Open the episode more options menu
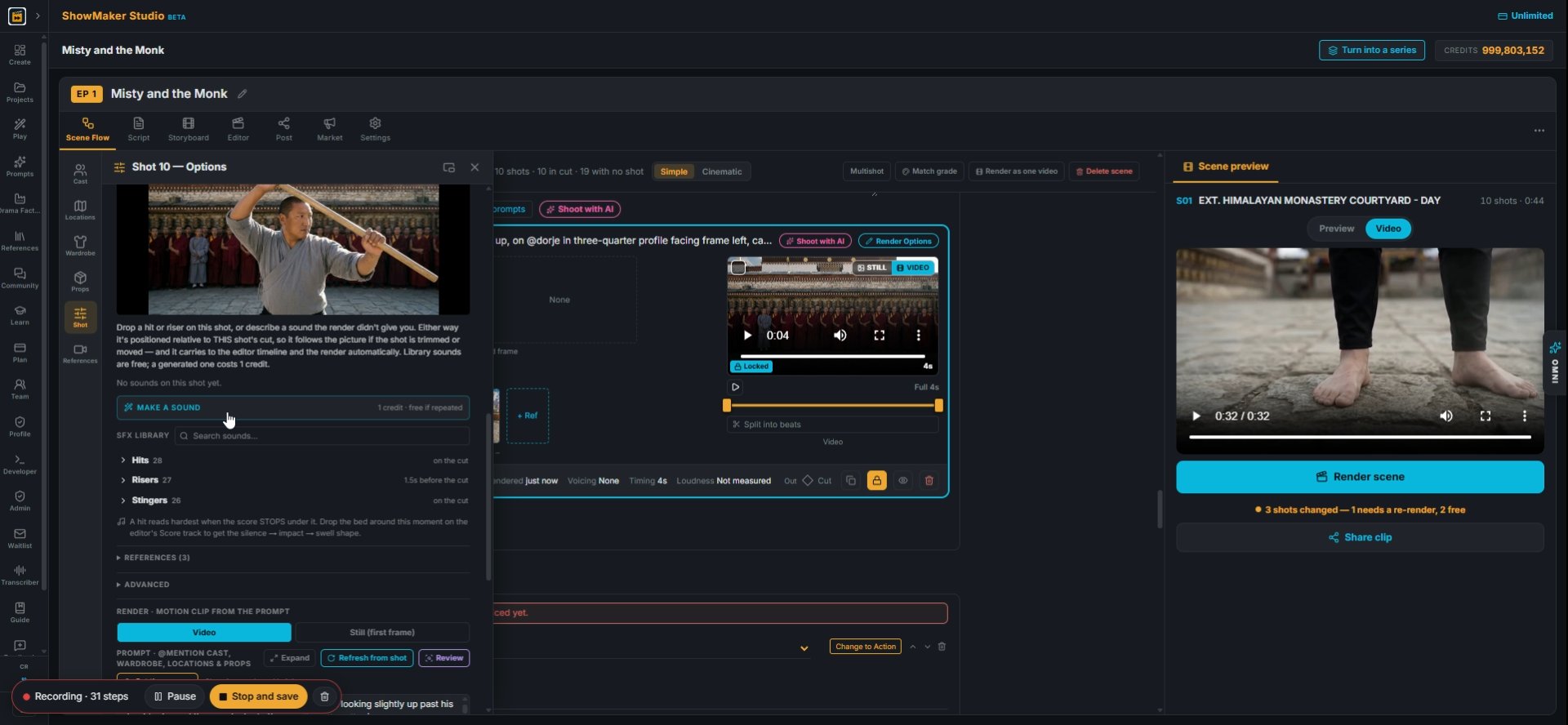The image size is (1568, 725). pos(1539,131)
